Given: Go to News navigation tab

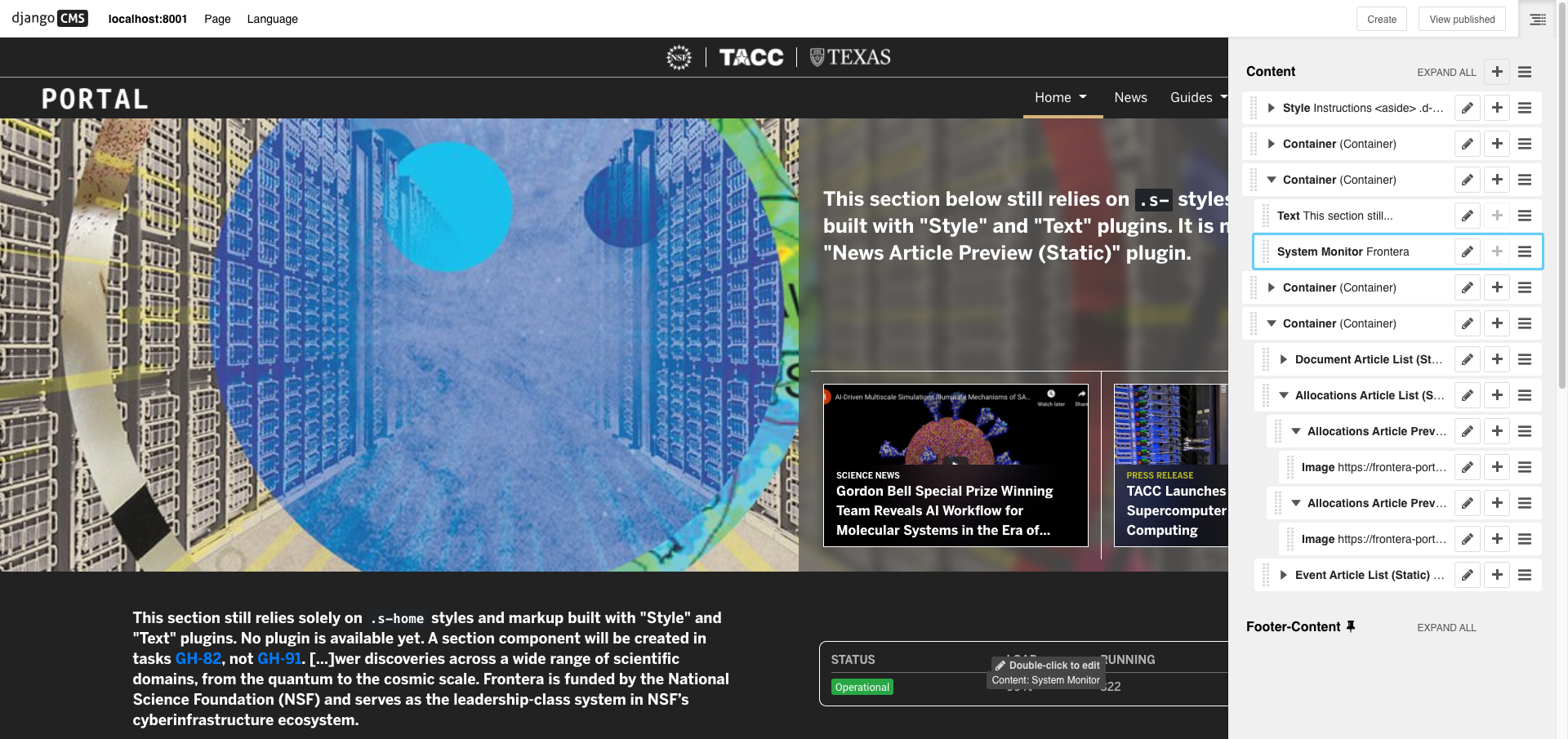Looking at the screenshot, I should coord(1130,98).
